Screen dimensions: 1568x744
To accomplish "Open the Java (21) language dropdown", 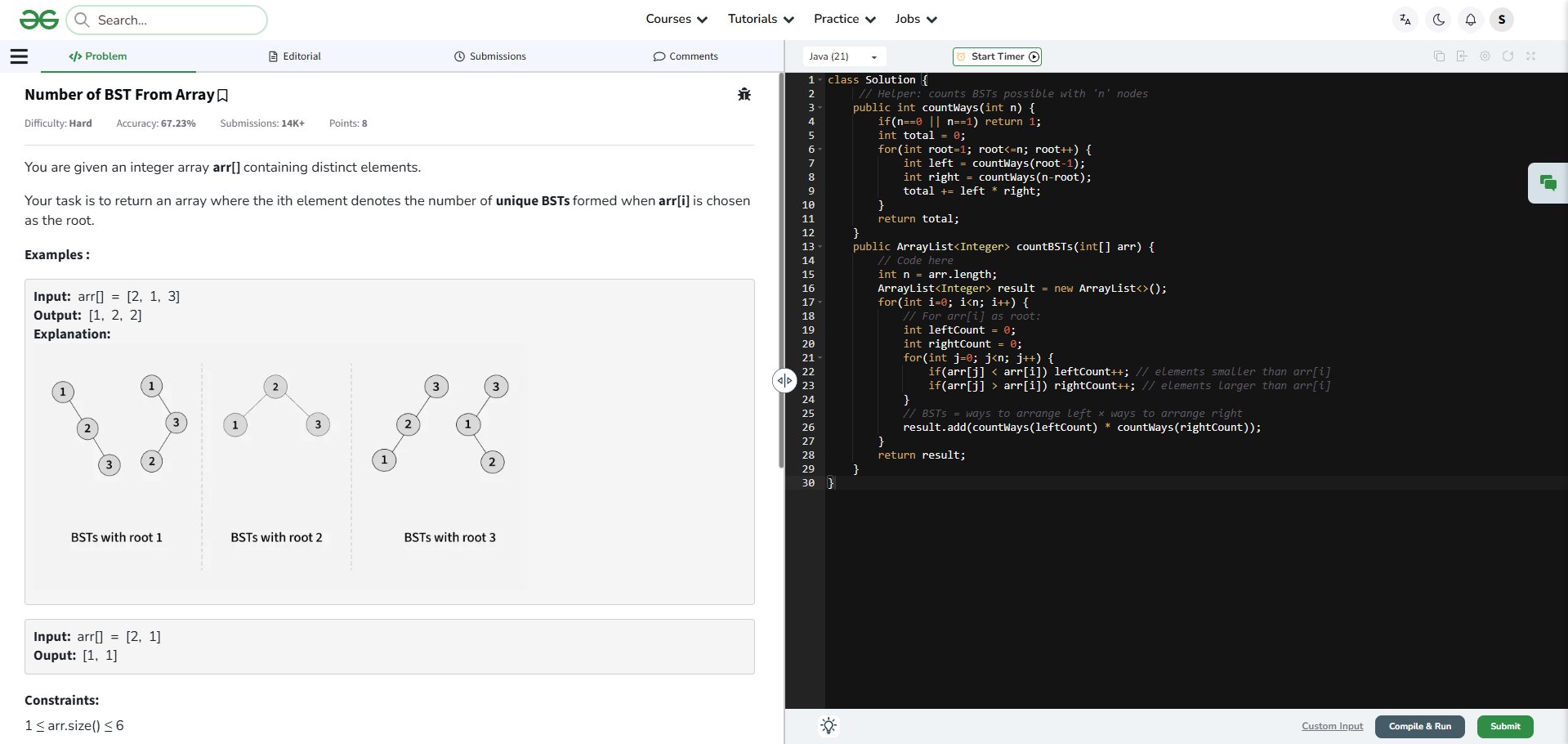I will 842,56.
